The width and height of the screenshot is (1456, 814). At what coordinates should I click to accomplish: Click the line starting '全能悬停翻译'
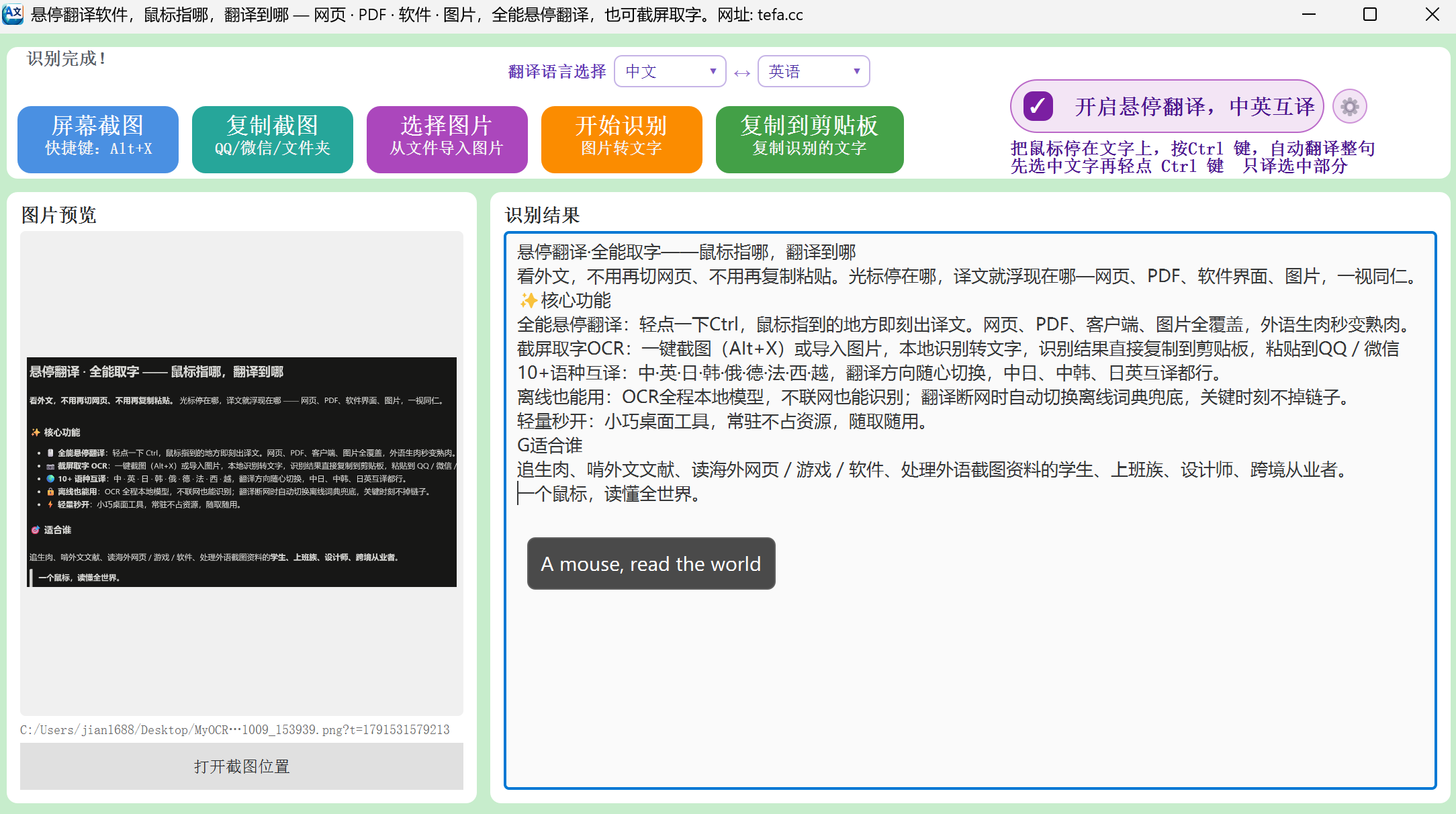(x=965, y=324)
